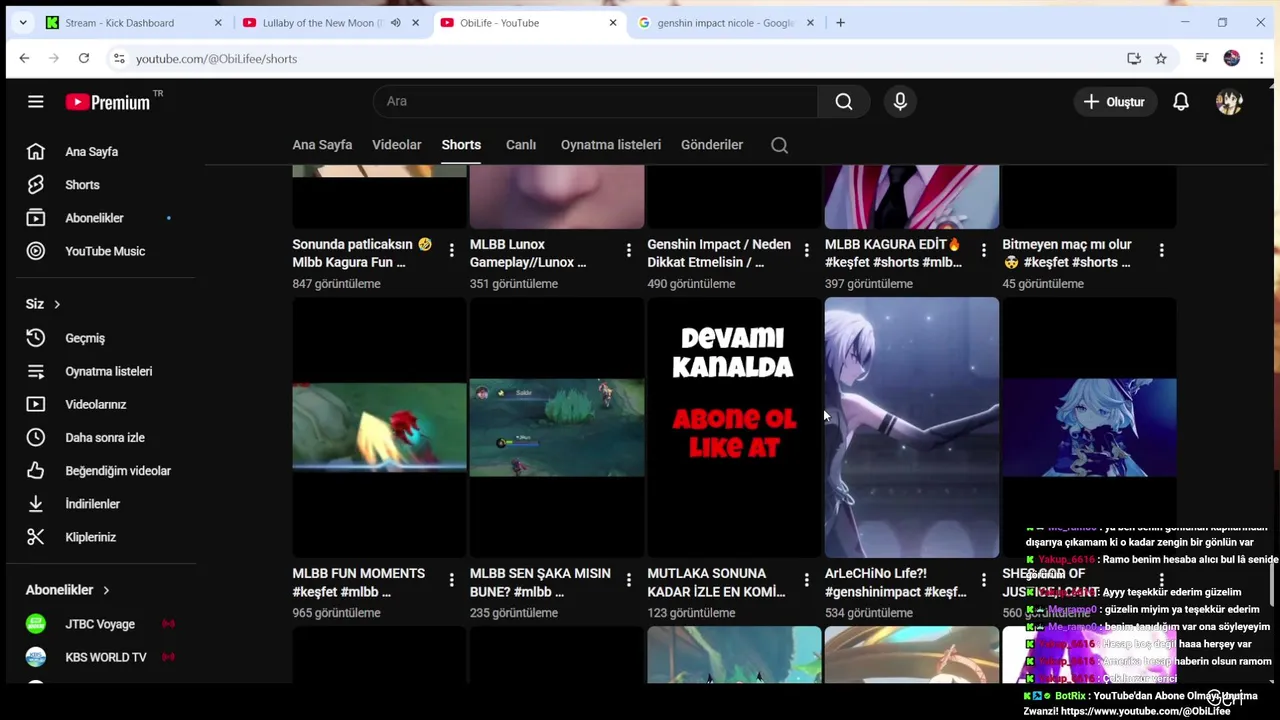Expand the Siz section

43,304
